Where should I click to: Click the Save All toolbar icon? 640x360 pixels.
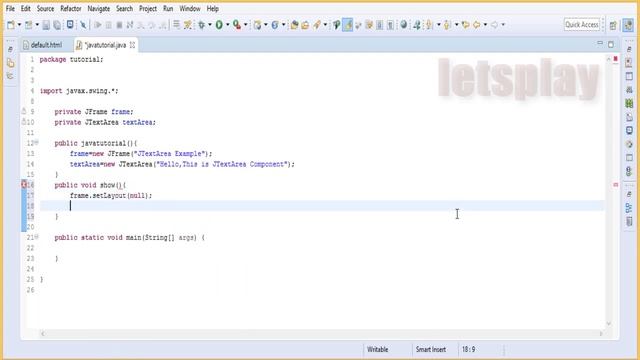(x=57, y=25)
